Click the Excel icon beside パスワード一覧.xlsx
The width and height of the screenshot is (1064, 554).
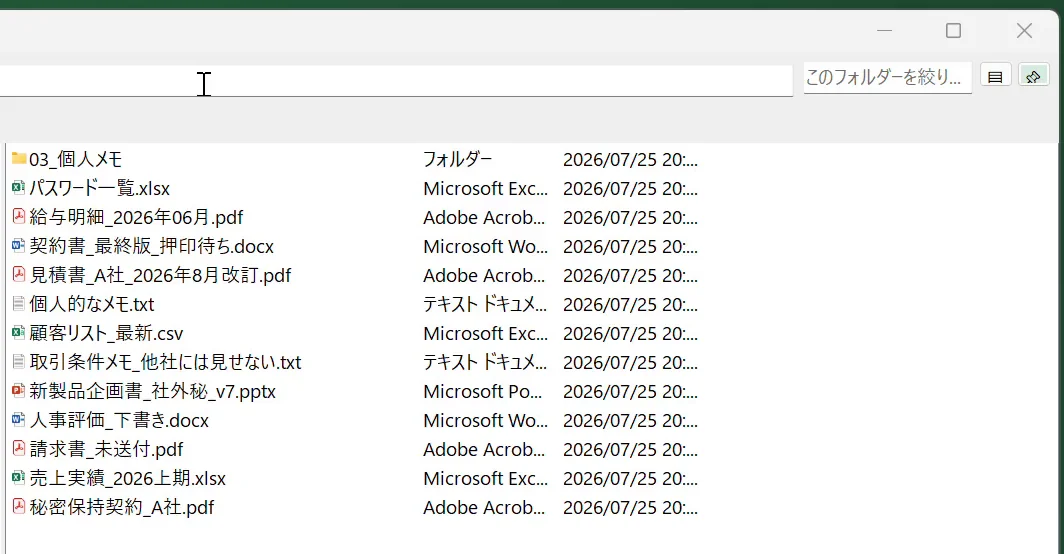(x=19, y=188)
